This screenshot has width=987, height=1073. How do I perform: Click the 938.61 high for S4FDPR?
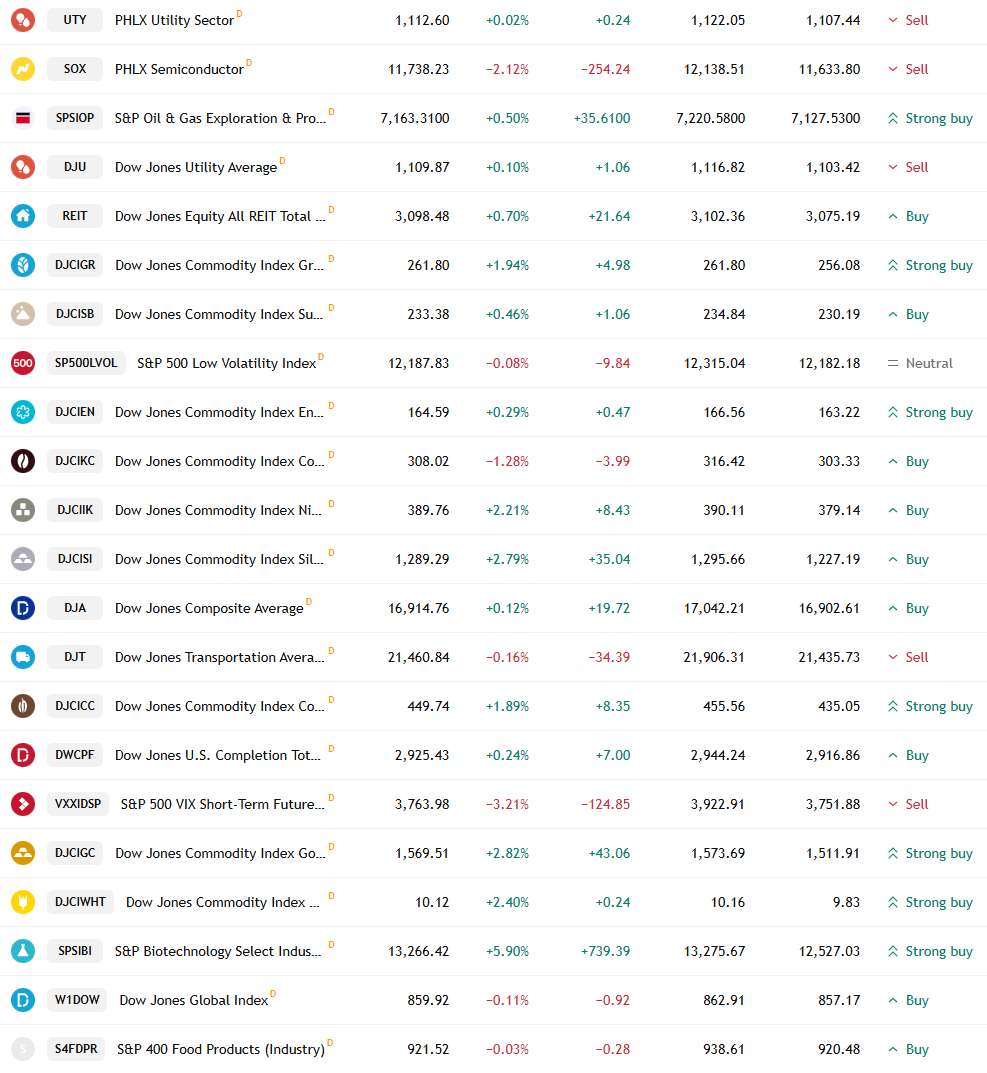(x=724, y=1049)
